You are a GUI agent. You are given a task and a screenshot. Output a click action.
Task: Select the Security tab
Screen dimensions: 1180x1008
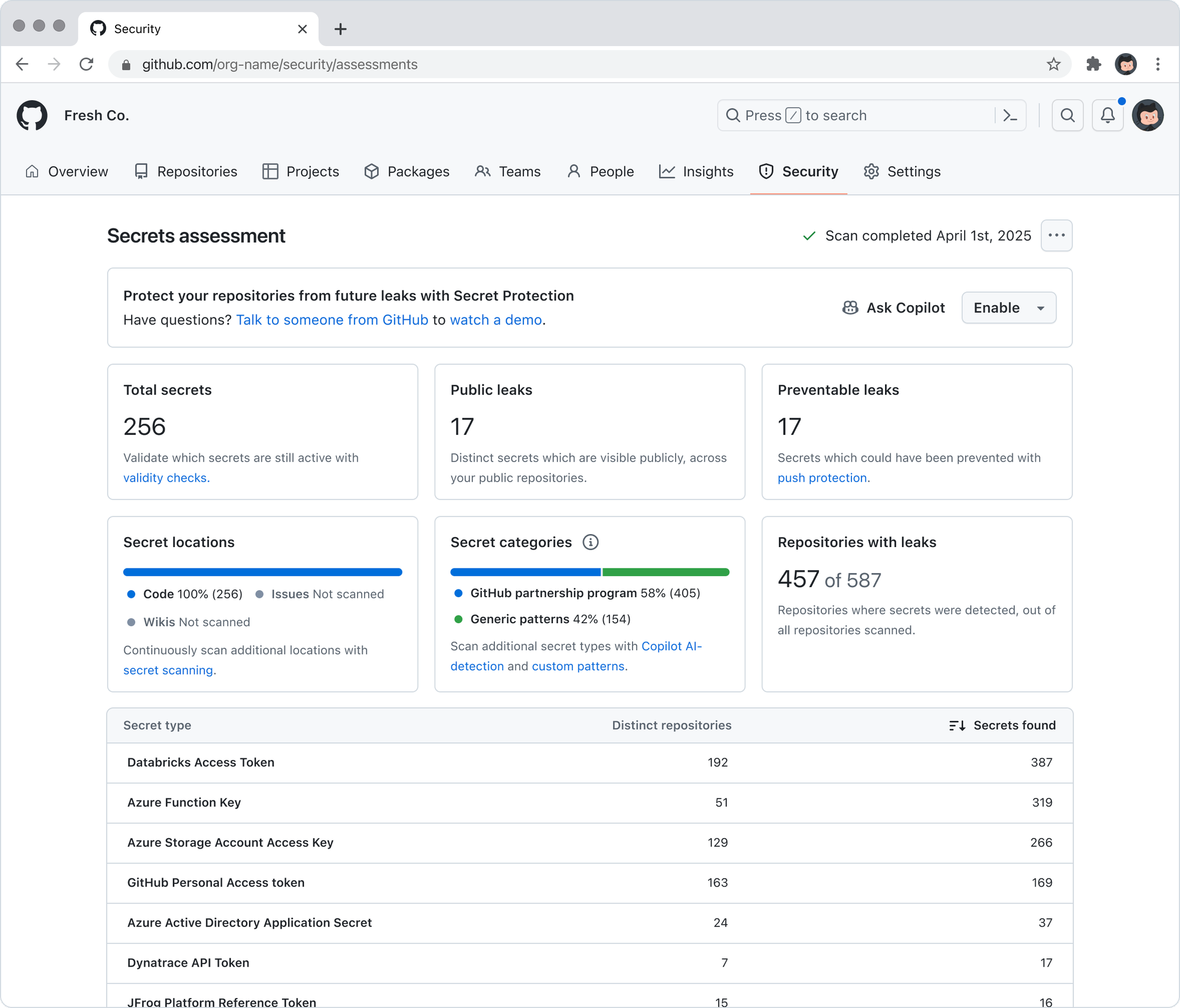point(798,171)
